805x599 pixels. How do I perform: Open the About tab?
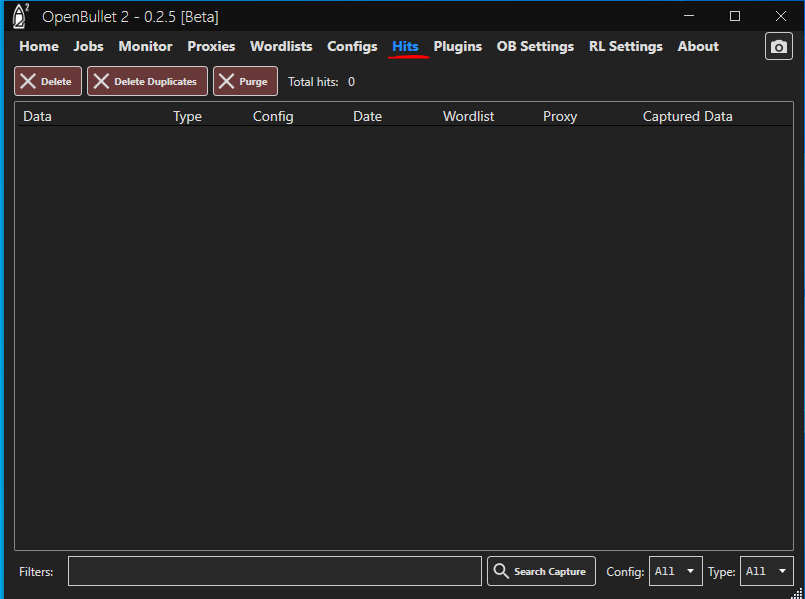click(698, 46)
